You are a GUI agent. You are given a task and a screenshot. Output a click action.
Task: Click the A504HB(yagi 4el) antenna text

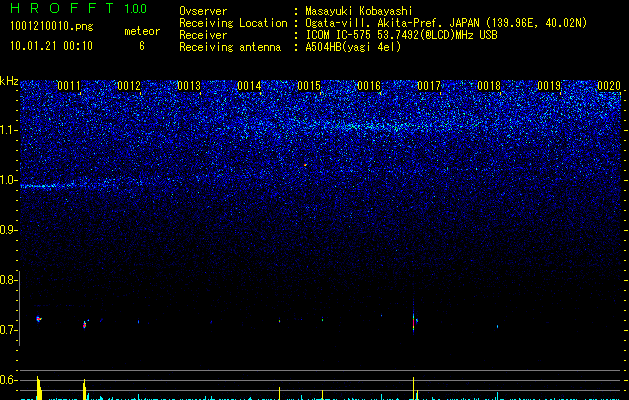[353, 47]
